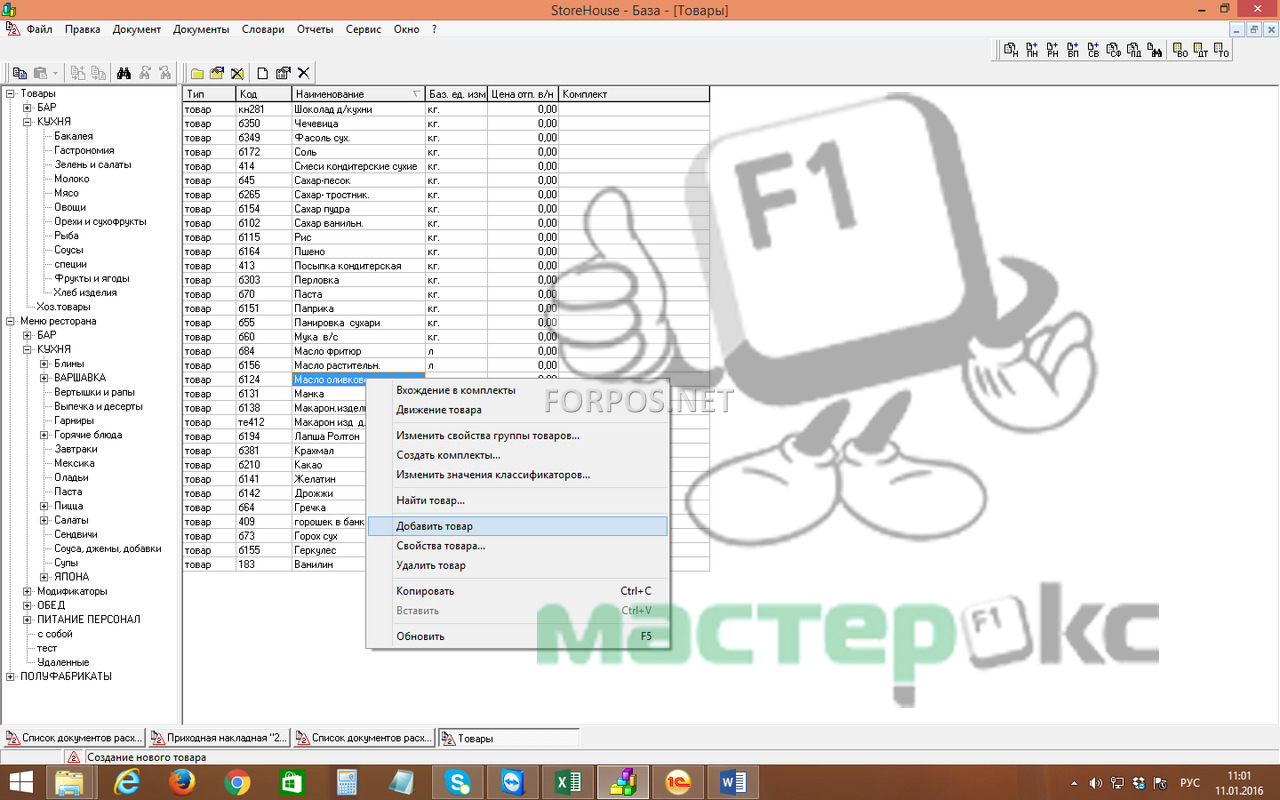Expand the Горячие блюда tree node

tap(44, 435)
